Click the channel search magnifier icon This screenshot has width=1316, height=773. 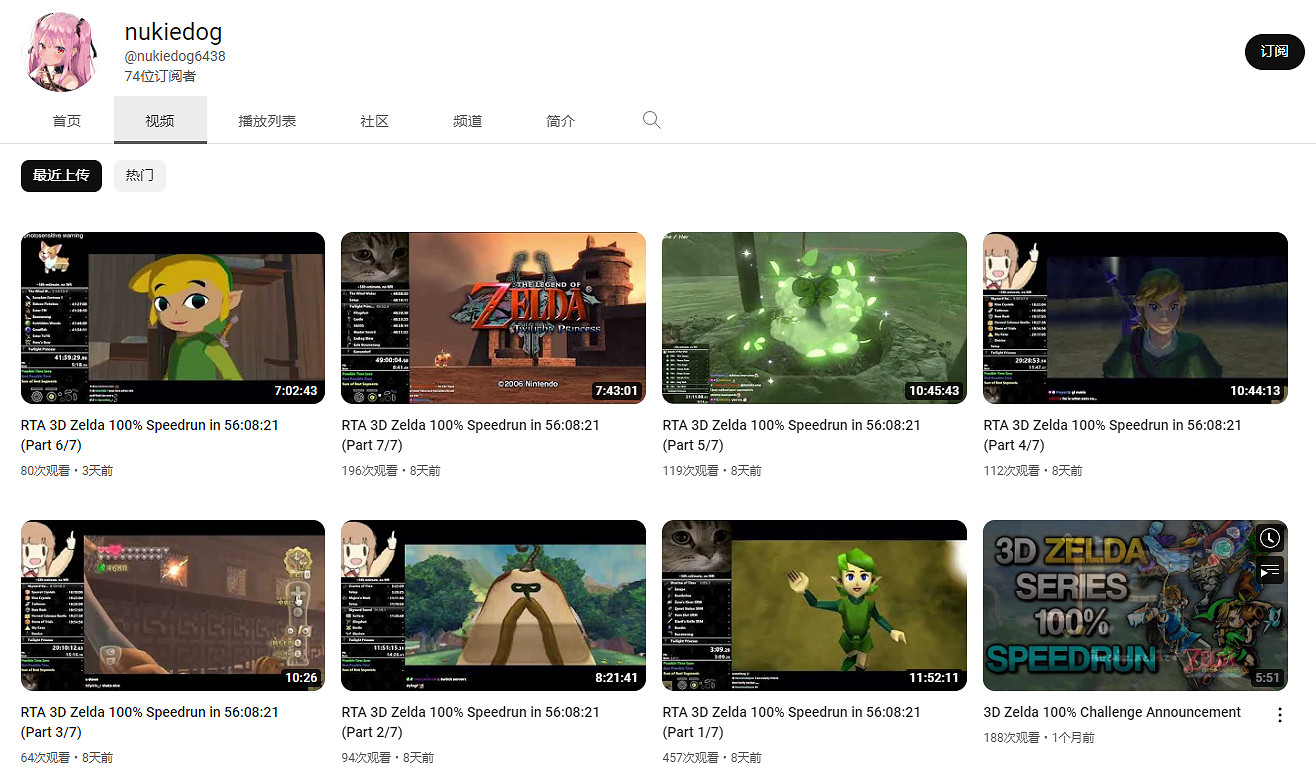tap(651, 120)
